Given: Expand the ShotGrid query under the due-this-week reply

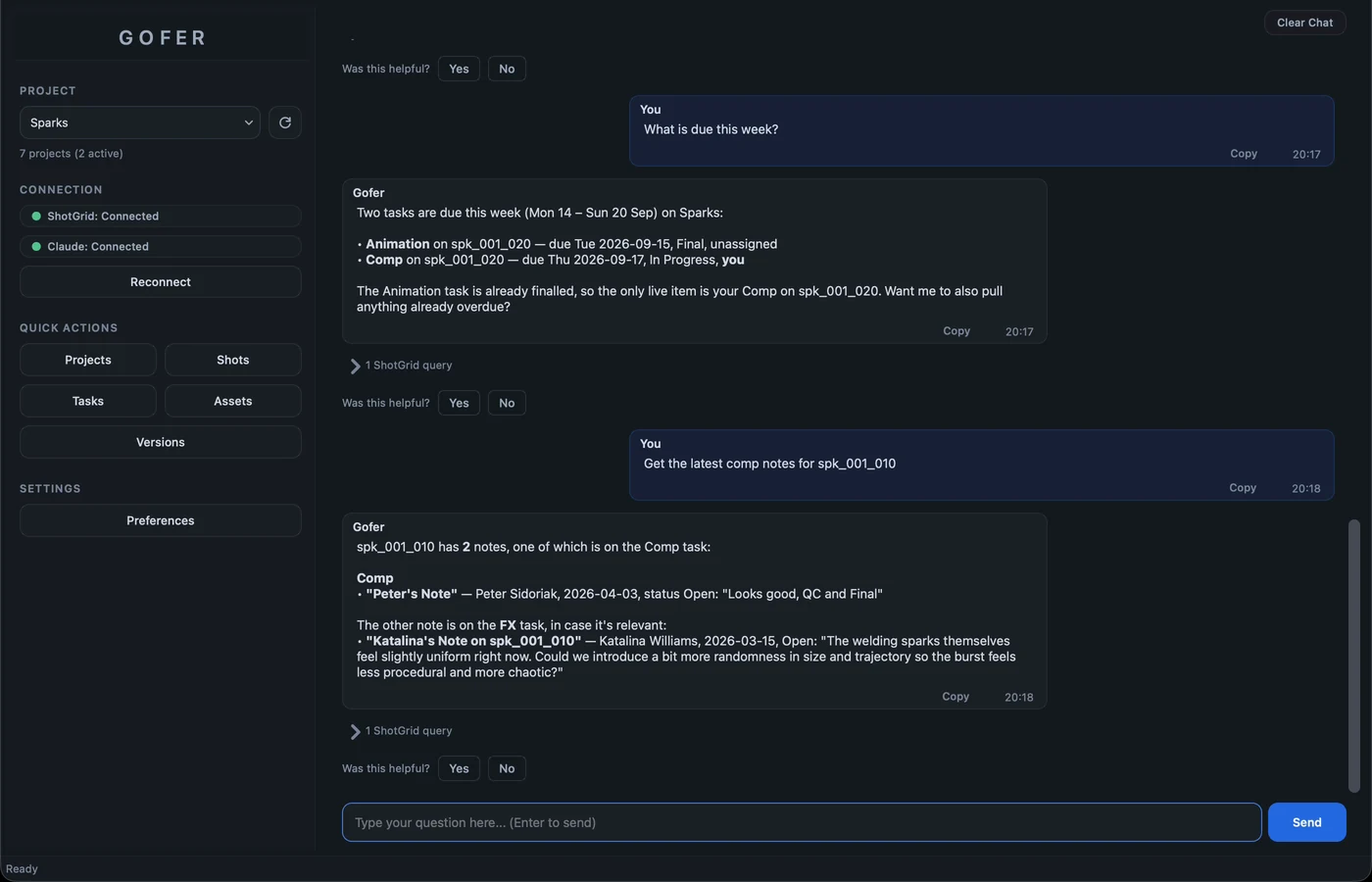Looking at the screenshot, I should coord(401,366).
